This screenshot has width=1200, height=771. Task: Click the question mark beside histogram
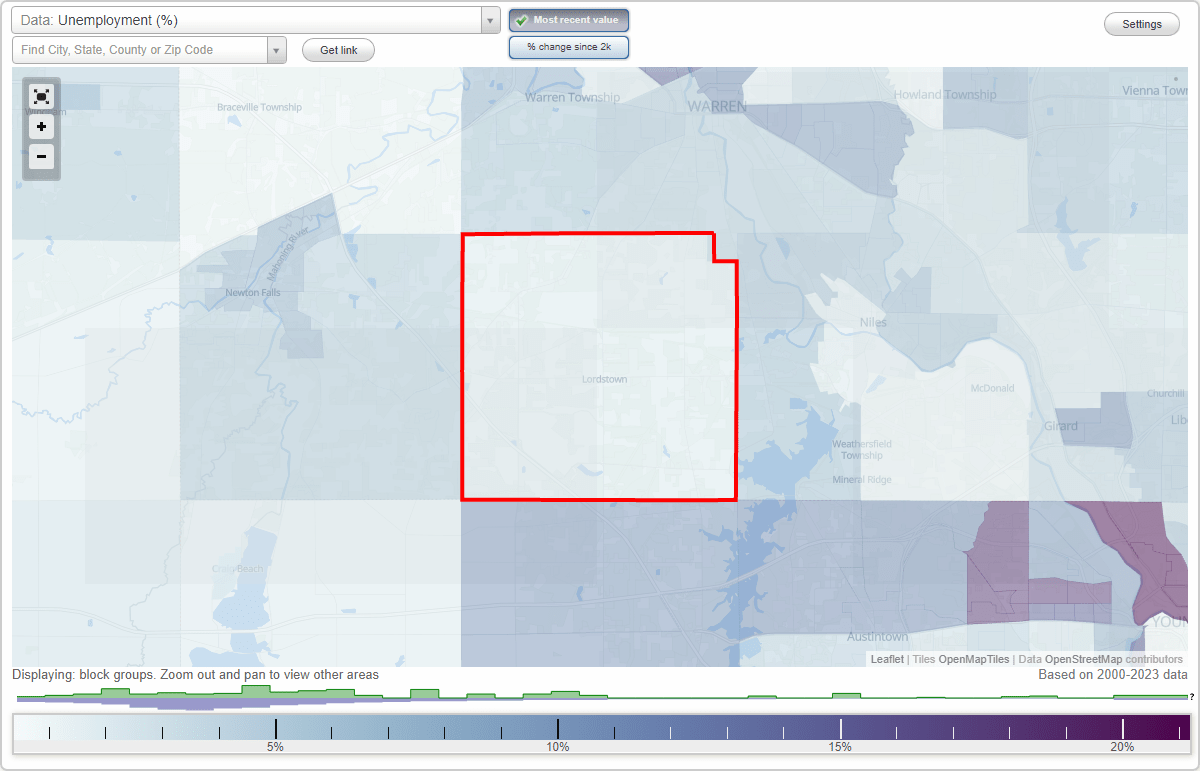[1192, 697]
